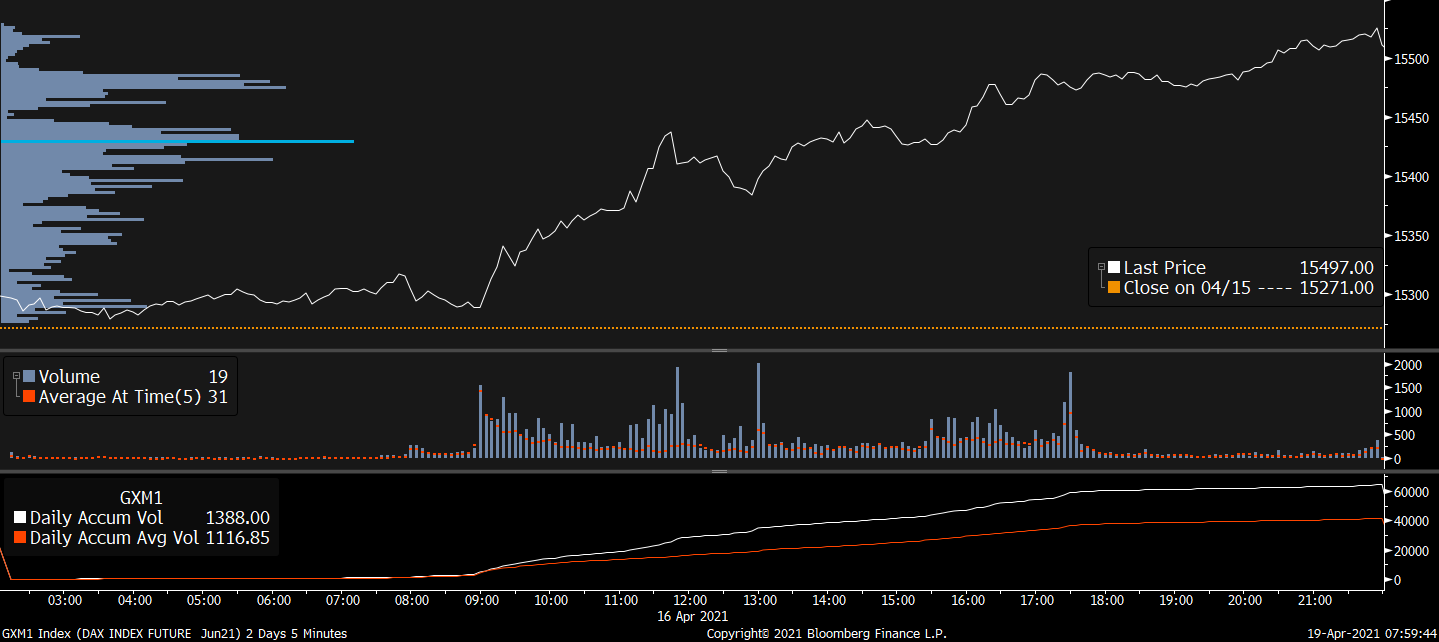Click the 15271.00 close value
Viewport: 1439px width, 642px height.
point(1336,288)
